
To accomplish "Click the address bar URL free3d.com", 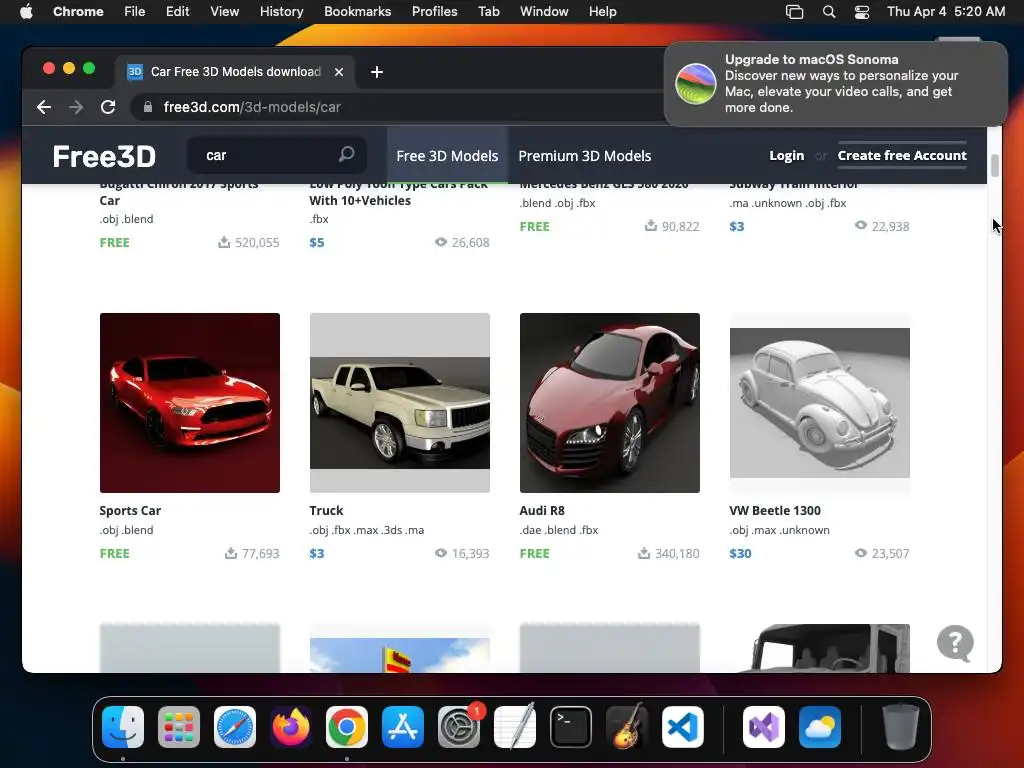I will pyautogui.click(x=251, y=107).
